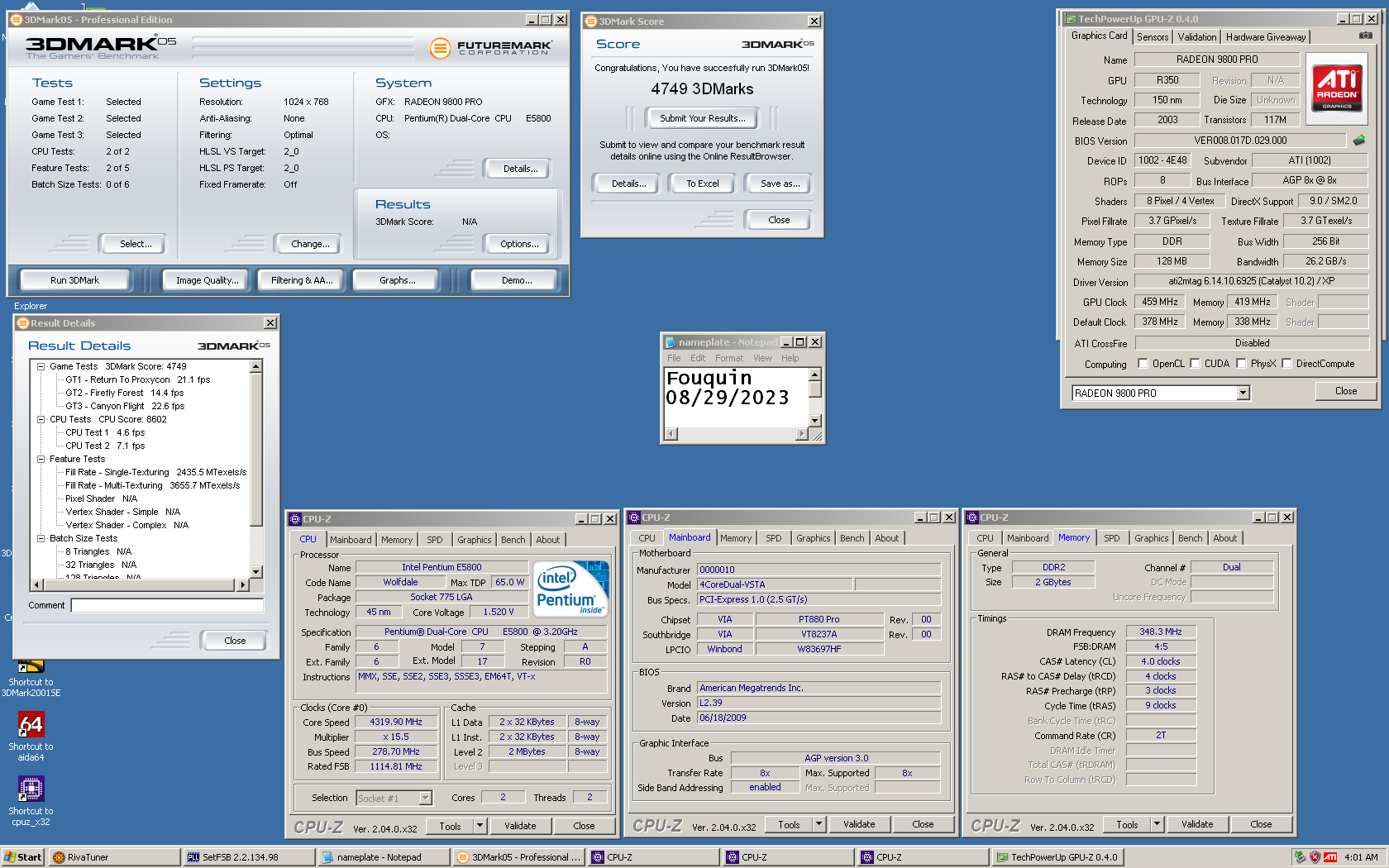The width and height of the screenshot is (1389, 868).
Task: Click the ATI Radeon logo in GPU-Z
Action: tap(1337, 89)
